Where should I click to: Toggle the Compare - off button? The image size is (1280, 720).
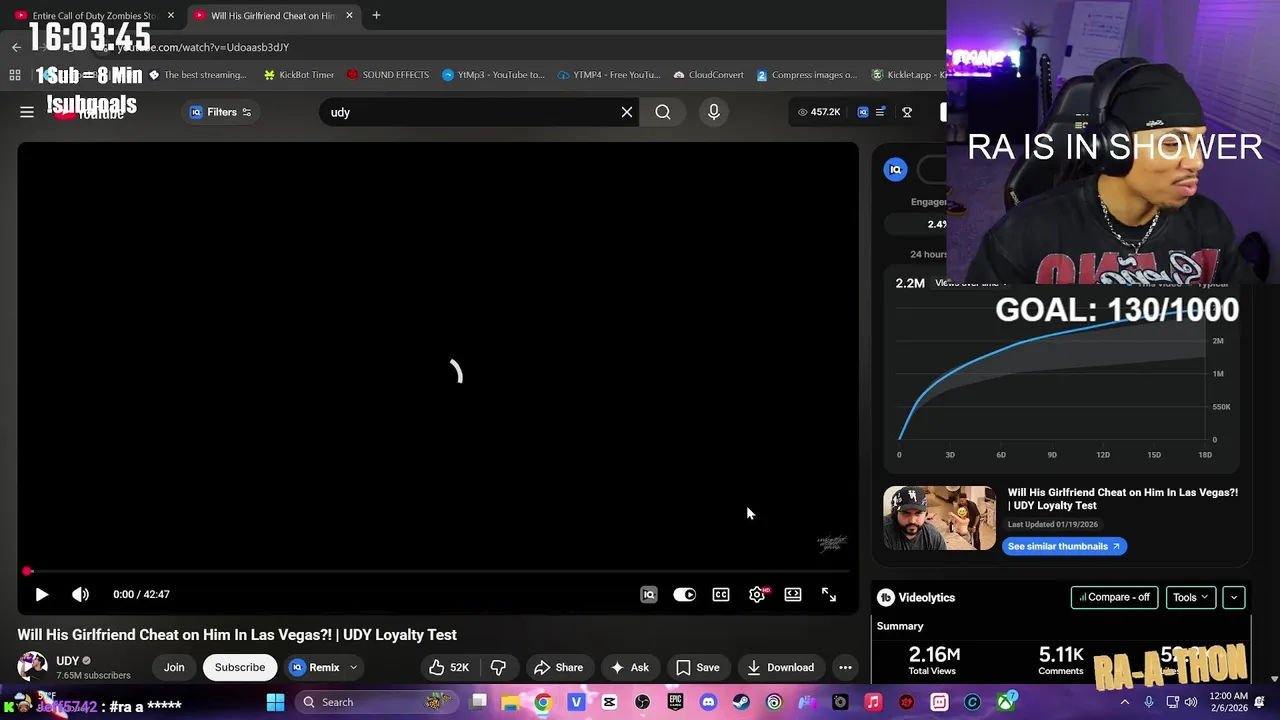1114,597
